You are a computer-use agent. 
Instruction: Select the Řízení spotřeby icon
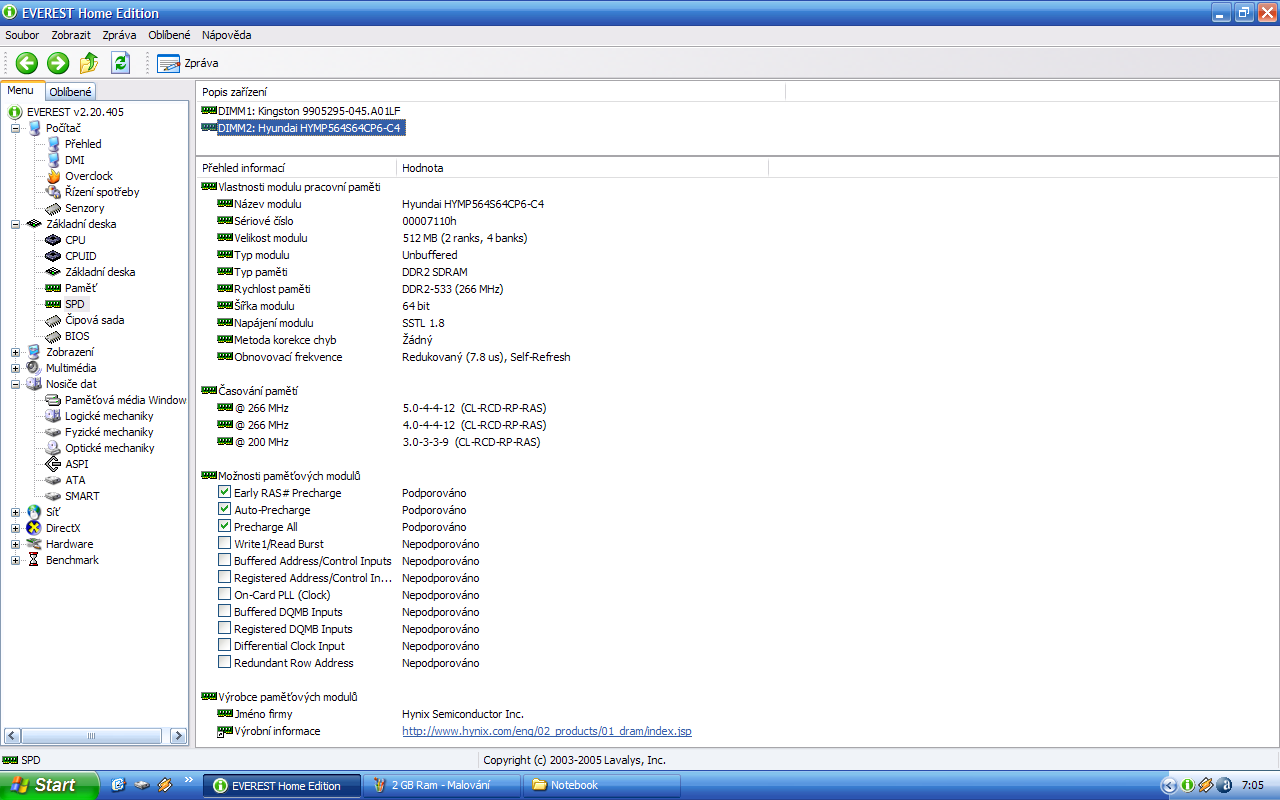click(x=54, y=192)
